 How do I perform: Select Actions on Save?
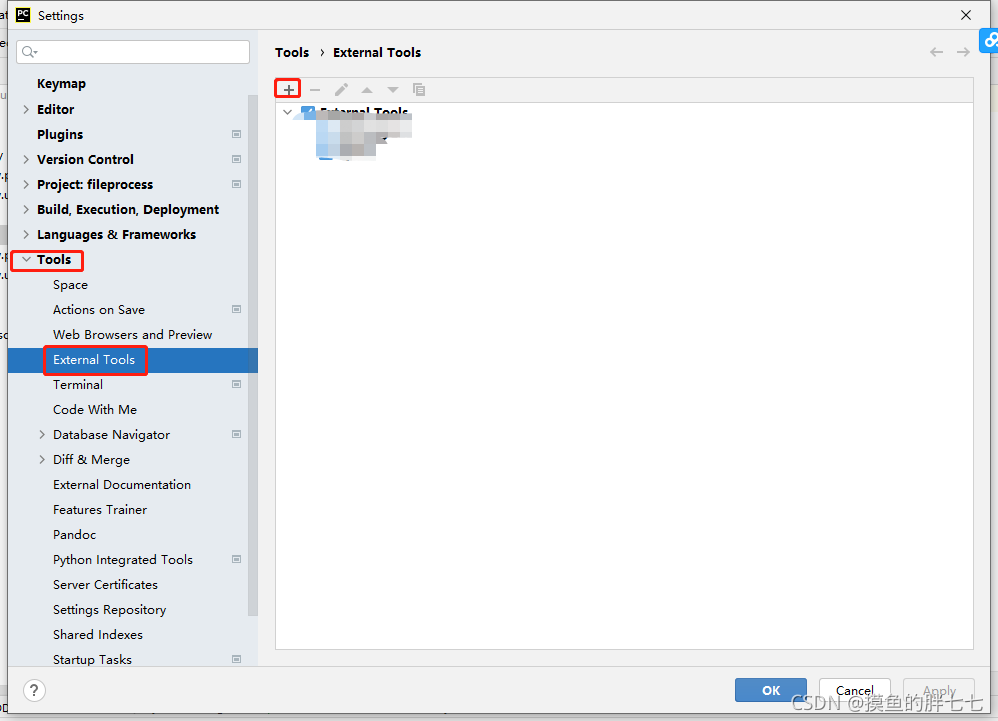[99, 310]
